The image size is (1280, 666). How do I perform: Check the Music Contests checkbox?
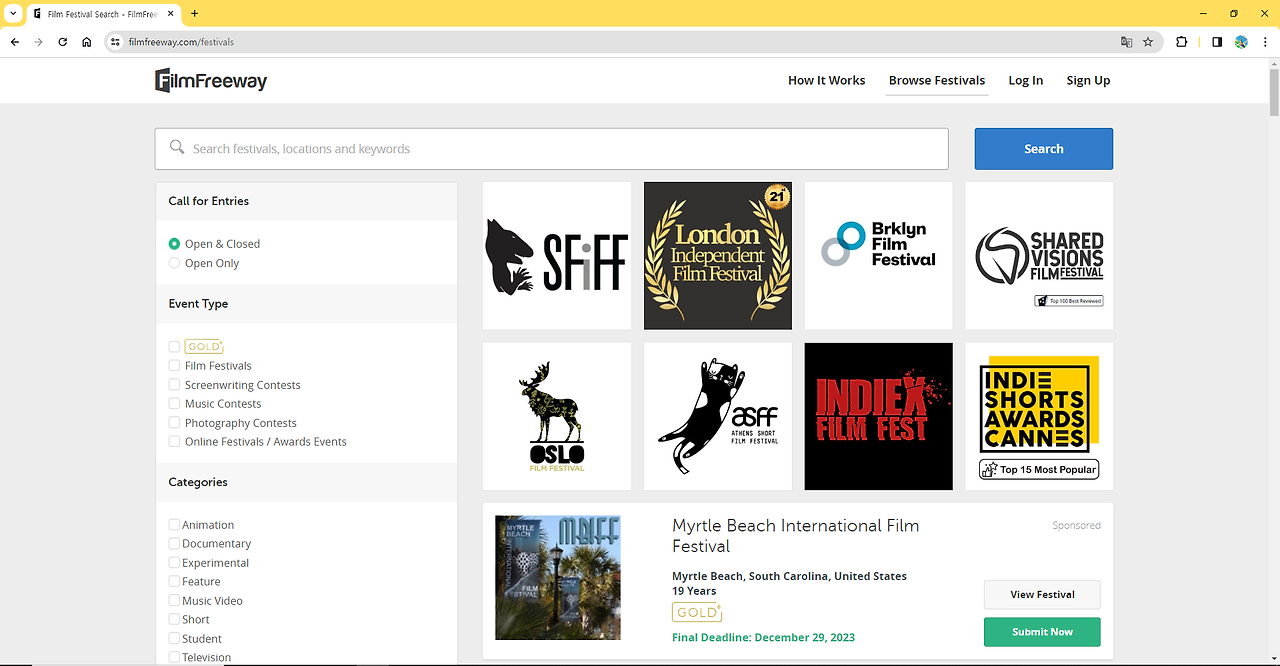pyautogui.click(x=175, y=404)
